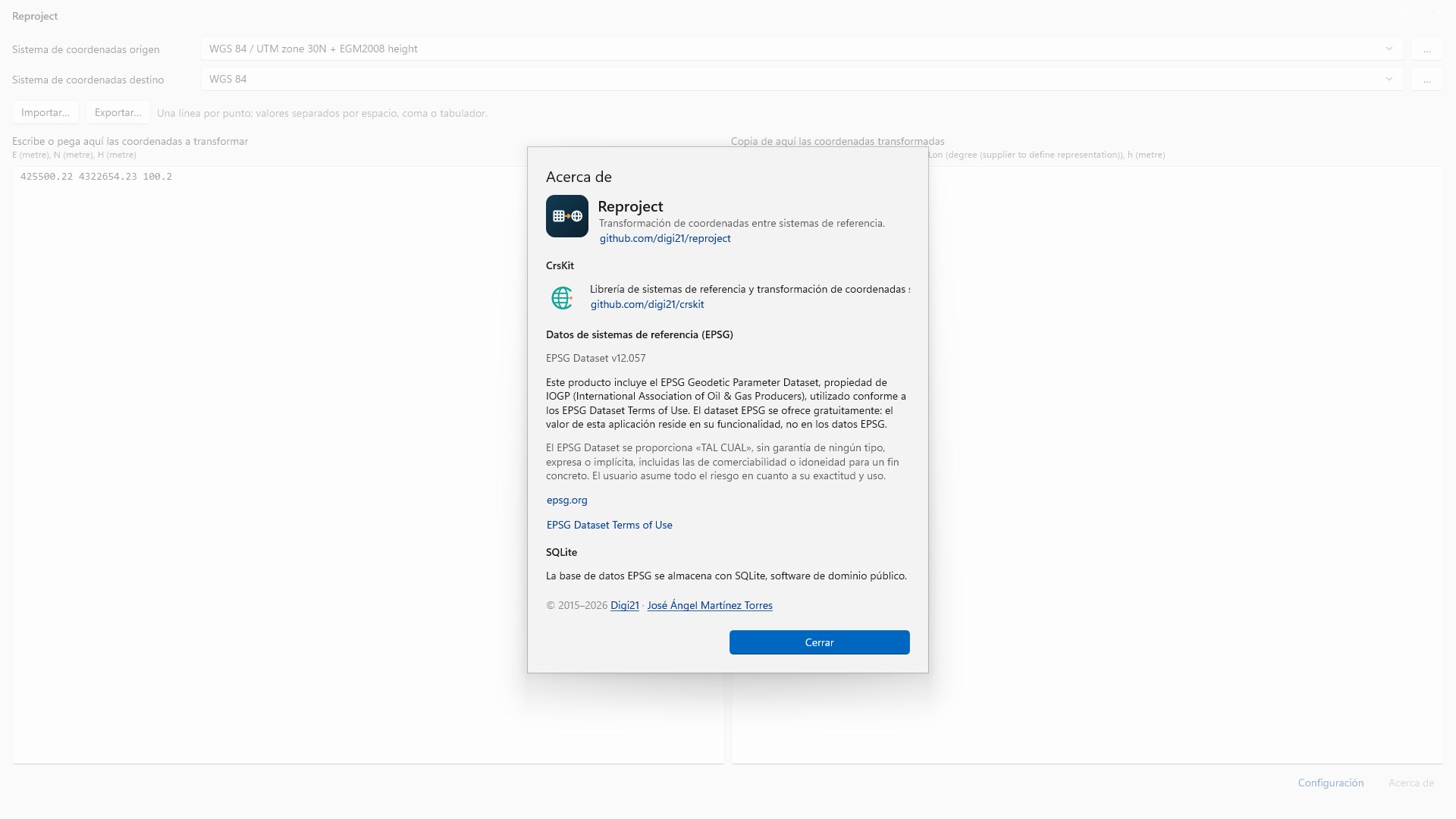
Task: Open Configuración in the bottom bar
Action: [1330, 783]
